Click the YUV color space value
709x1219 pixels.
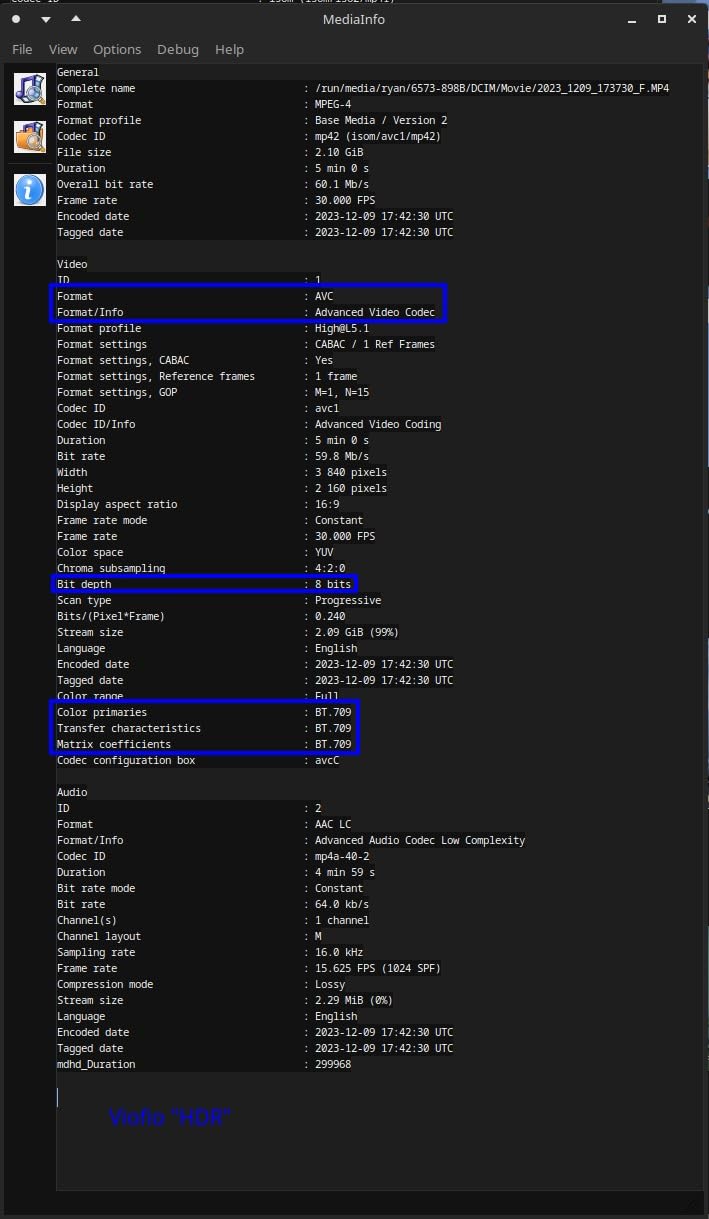(x=324, y=552)
